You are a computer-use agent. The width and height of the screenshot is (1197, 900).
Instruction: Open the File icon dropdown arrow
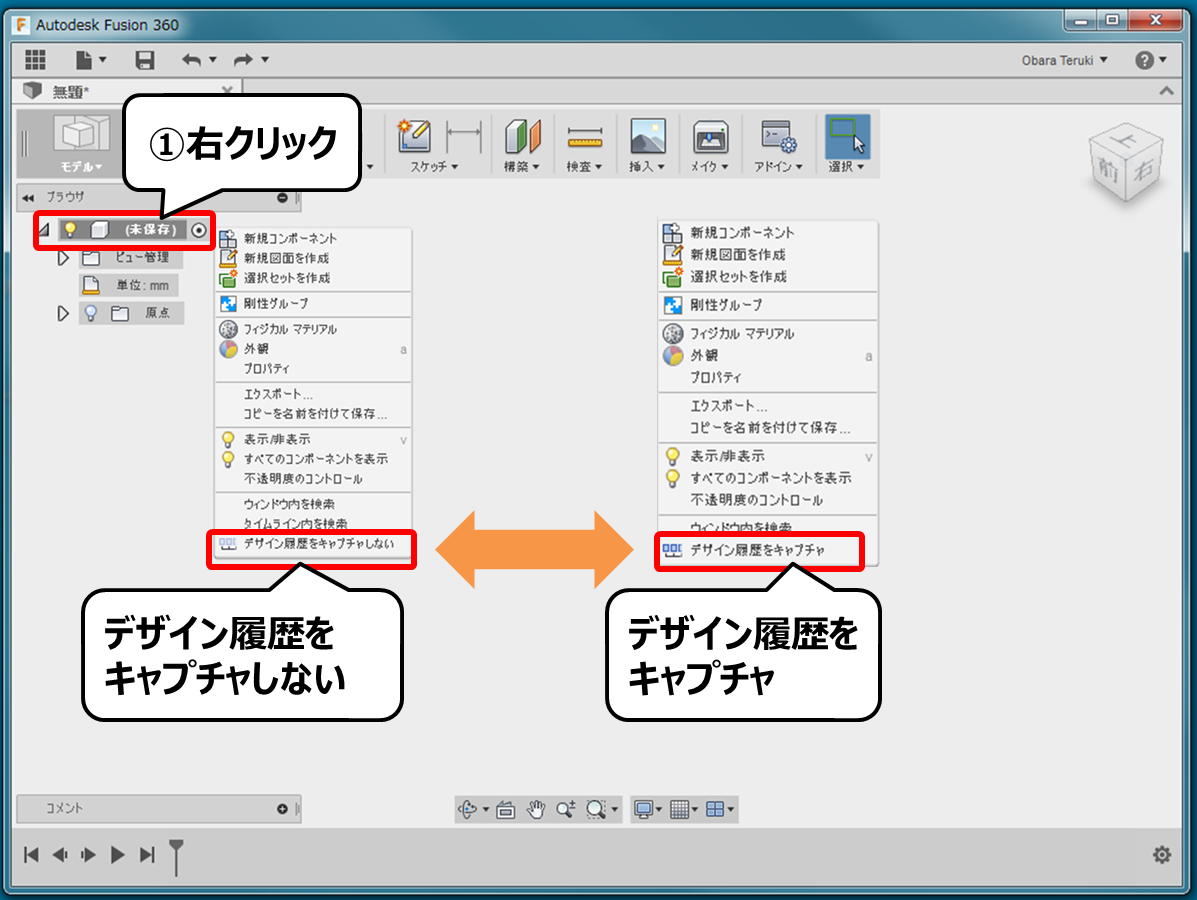(102, 60)
